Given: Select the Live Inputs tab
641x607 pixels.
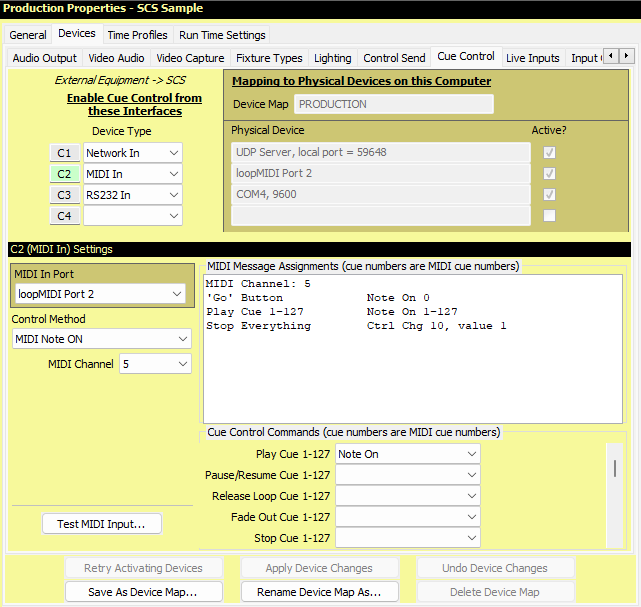Looking at the screenshot, I should tap(532, 58).
